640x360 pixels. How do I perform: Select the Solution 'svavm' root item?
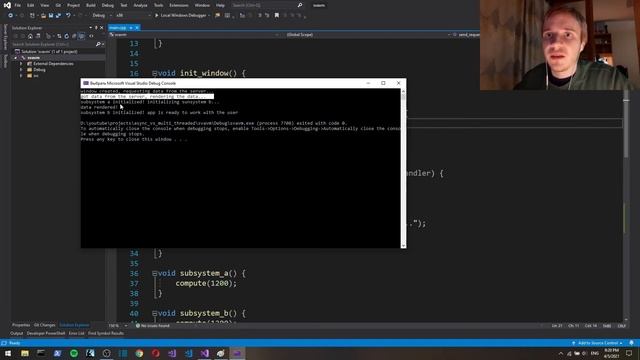pyautogui.click(x=49, y=51)
